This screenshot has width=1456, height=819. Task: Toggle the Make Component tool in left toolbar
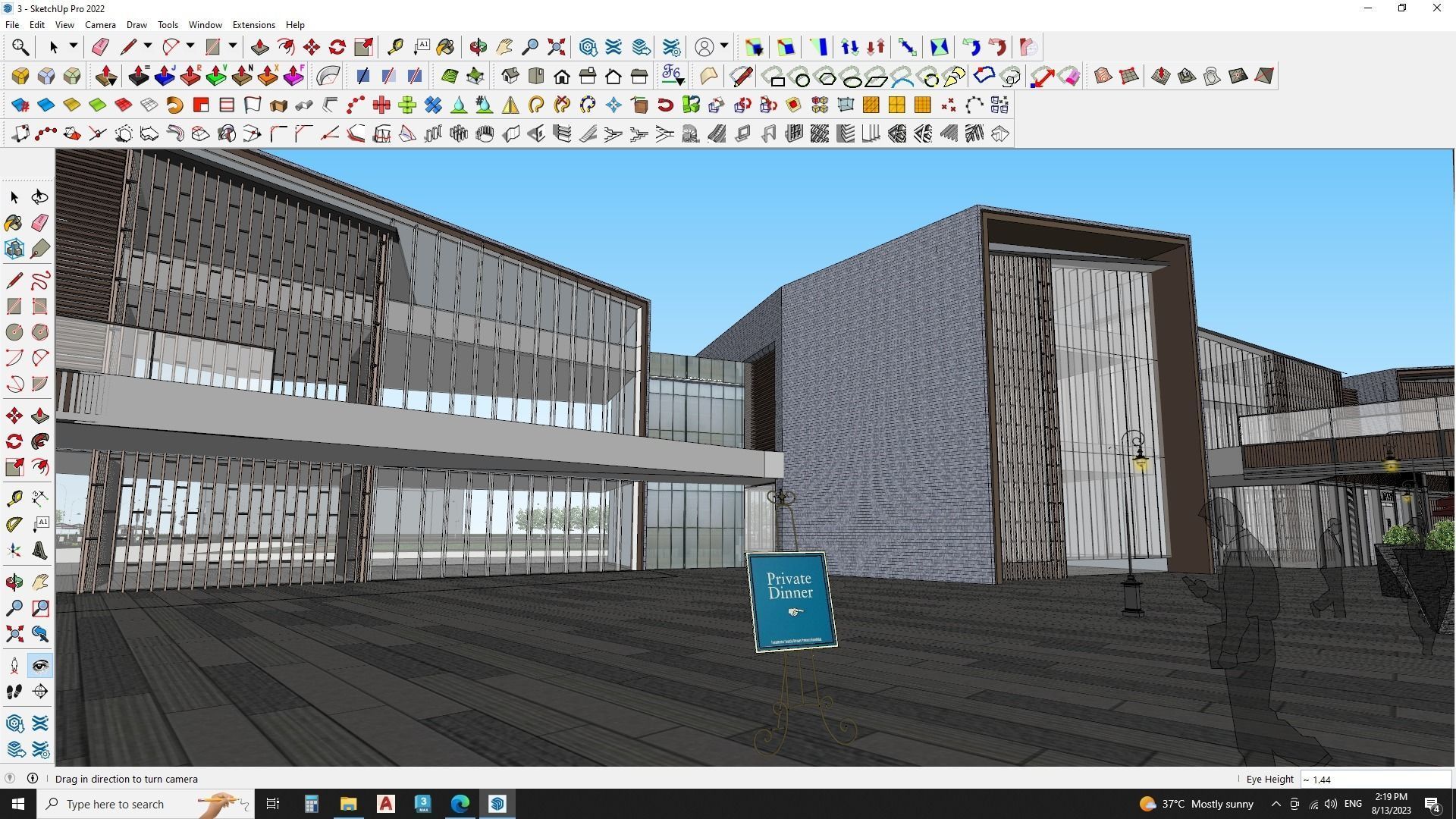tap(14, 249)
